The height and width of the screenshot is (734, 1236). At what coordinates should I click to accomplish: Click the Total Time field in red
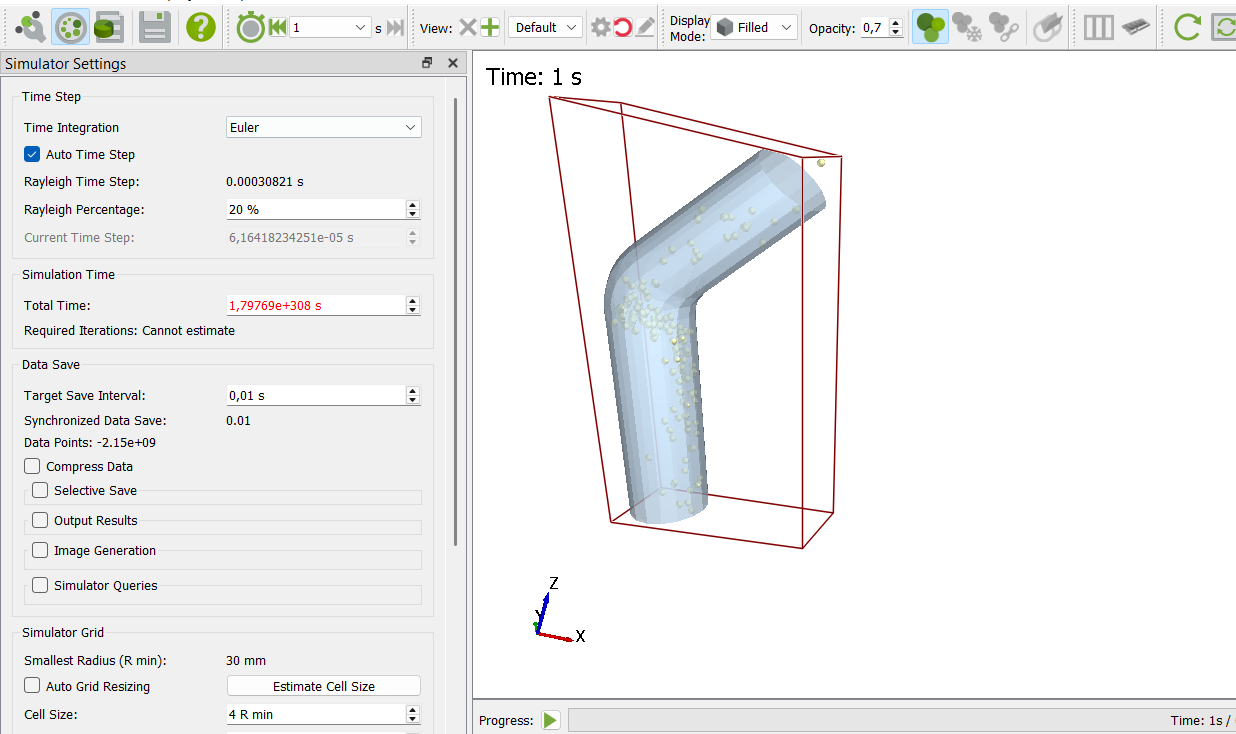coord(316,305)
